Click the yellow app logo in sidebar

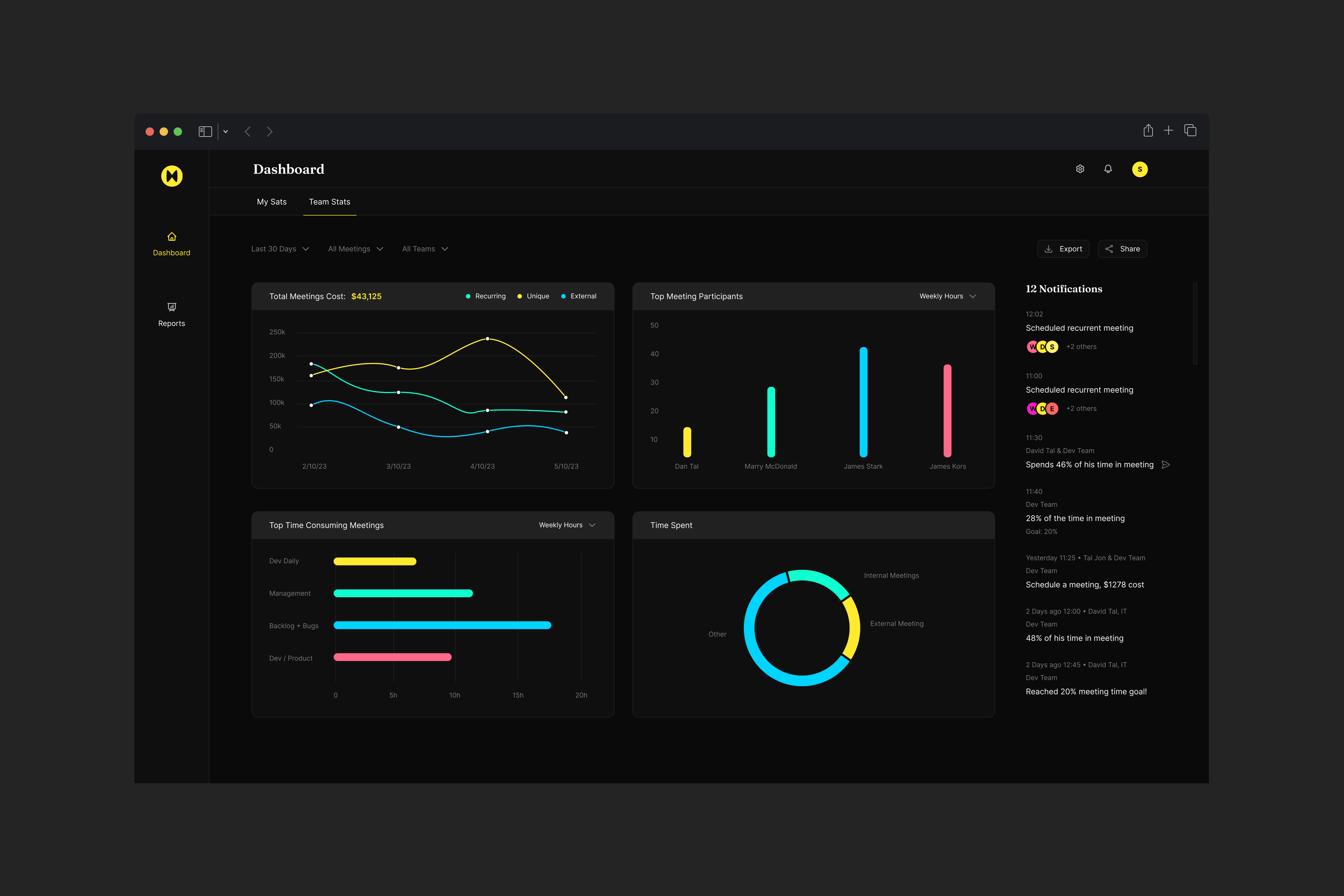pos(171,176)
